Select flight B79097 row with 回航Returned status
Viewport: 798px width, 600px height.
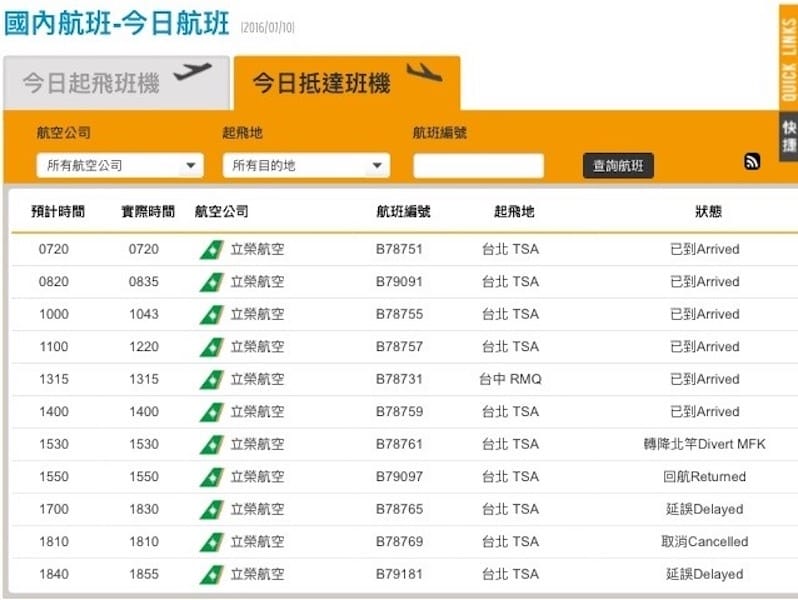pyautogui.click(x=400, y=477)
